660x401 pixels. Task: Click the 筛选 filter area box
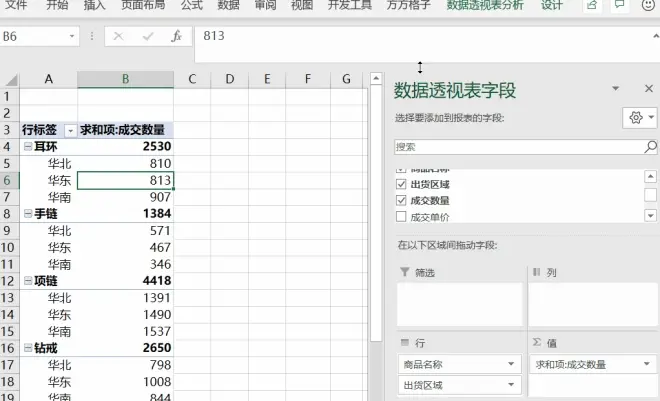460,304
